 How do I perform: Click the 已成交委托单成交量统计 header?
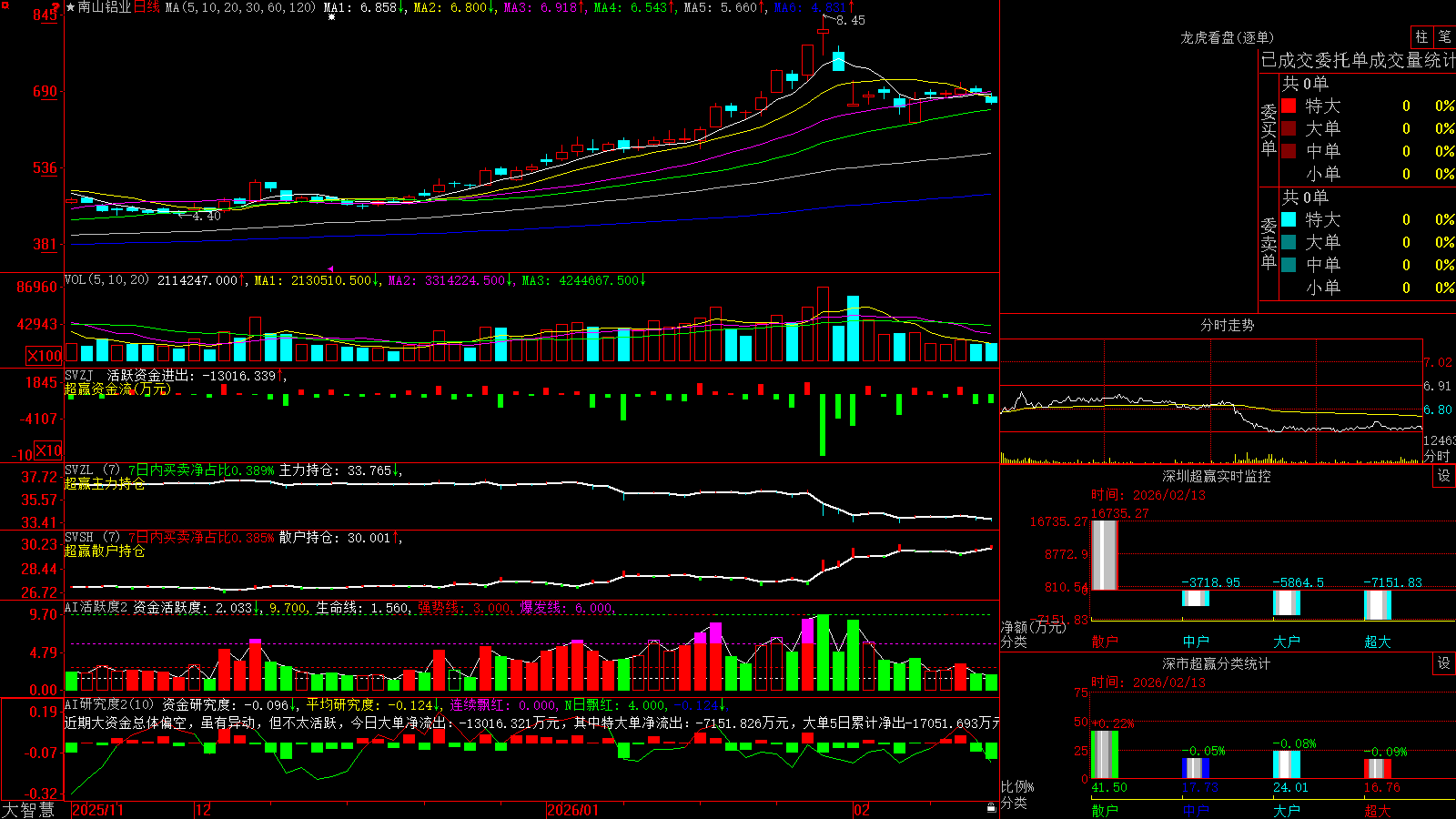pos(1358,60)
